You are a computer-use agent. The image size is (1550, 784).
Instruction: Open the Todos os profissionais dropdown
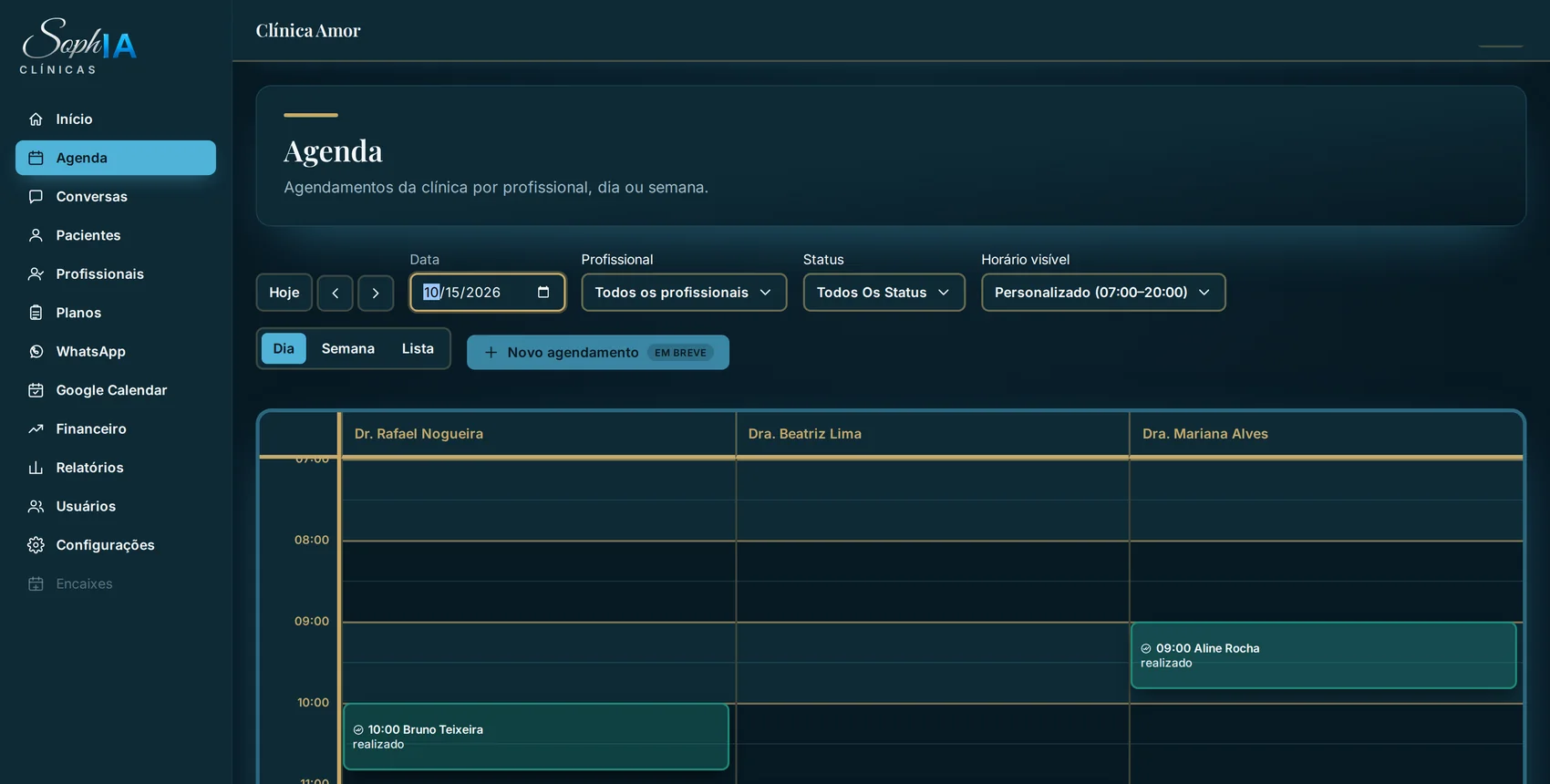pos(684,293)
